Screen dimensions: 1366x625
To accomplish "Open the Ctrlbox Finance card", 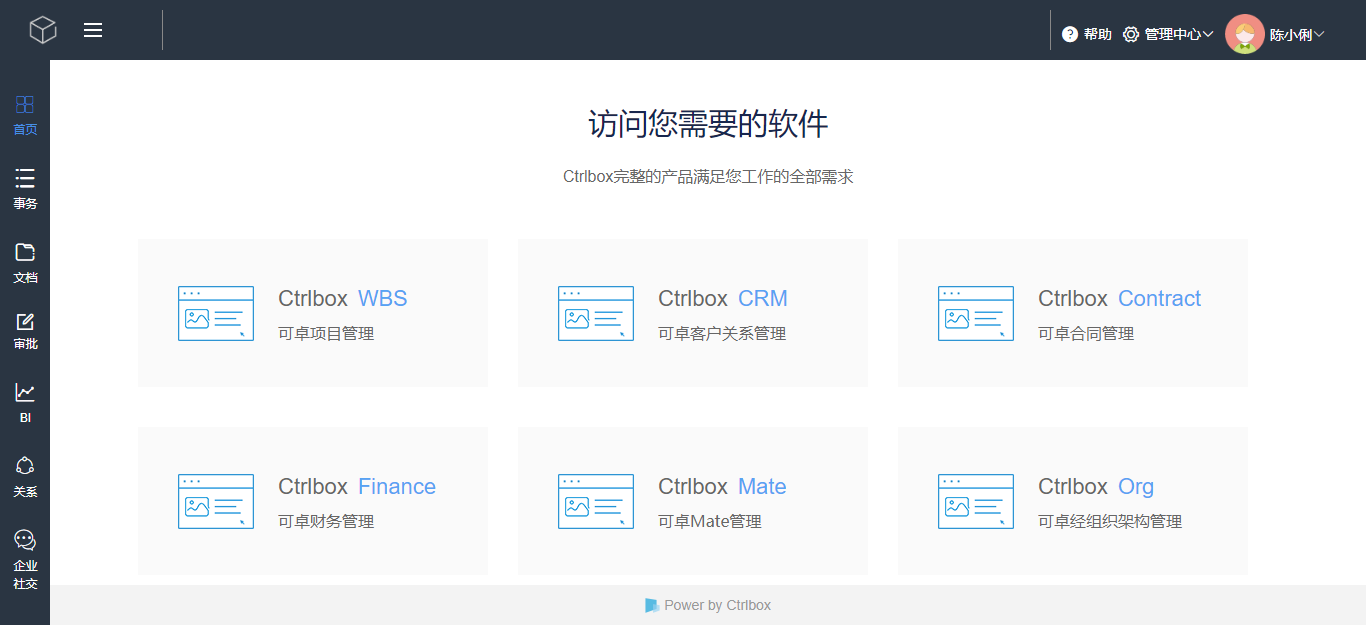I will pyautogui.click(x=313, y=501).
